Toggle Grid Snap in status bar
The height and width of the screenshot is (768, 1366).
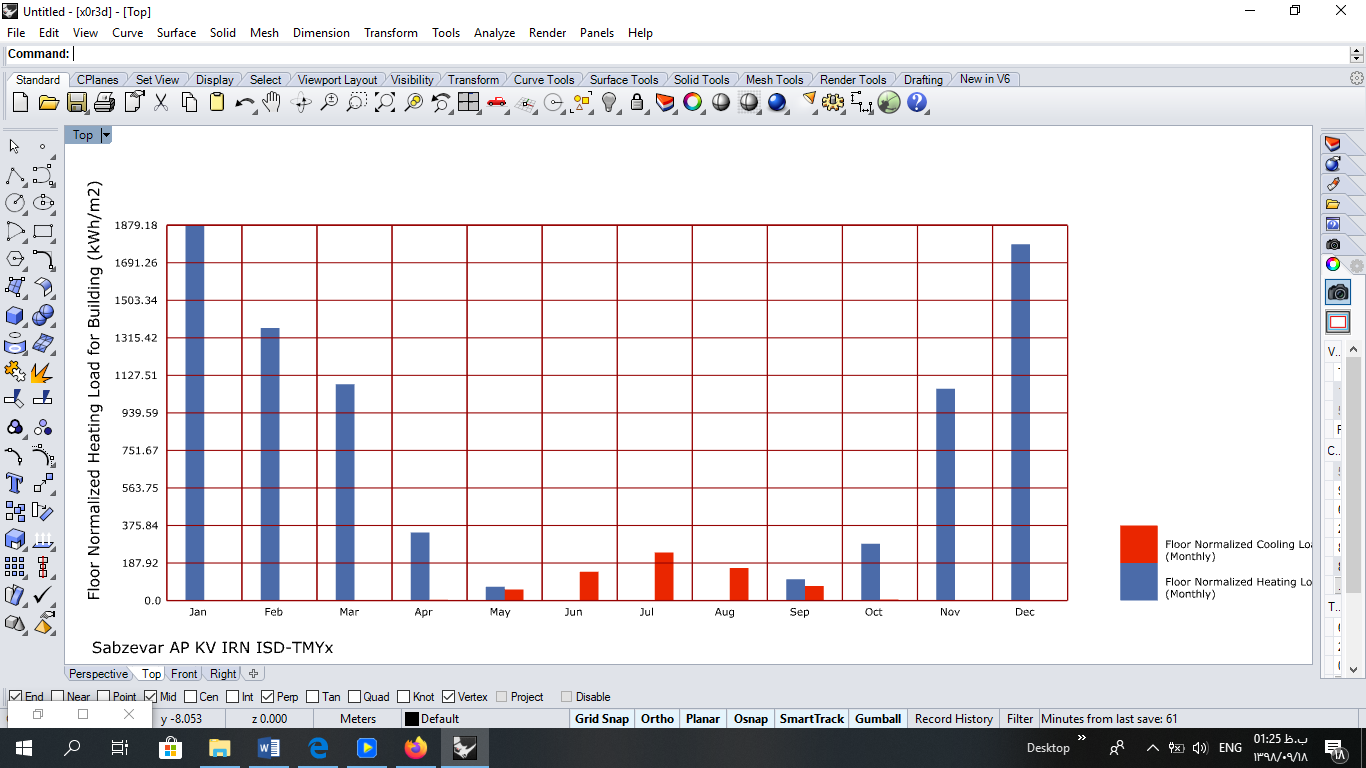tap(602, 718)
